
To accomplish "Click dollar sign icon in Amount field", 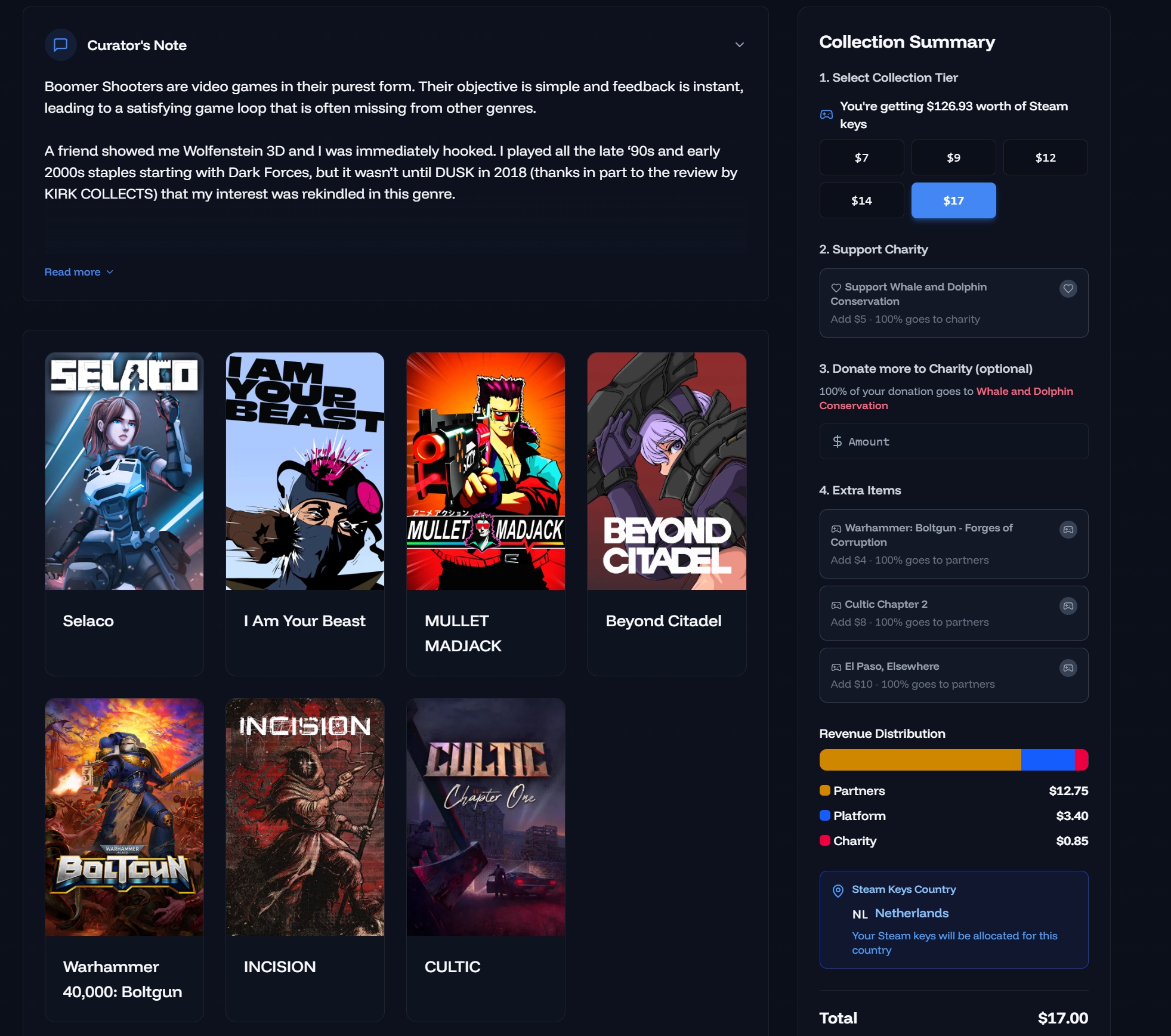I will [x=837, y=441].
